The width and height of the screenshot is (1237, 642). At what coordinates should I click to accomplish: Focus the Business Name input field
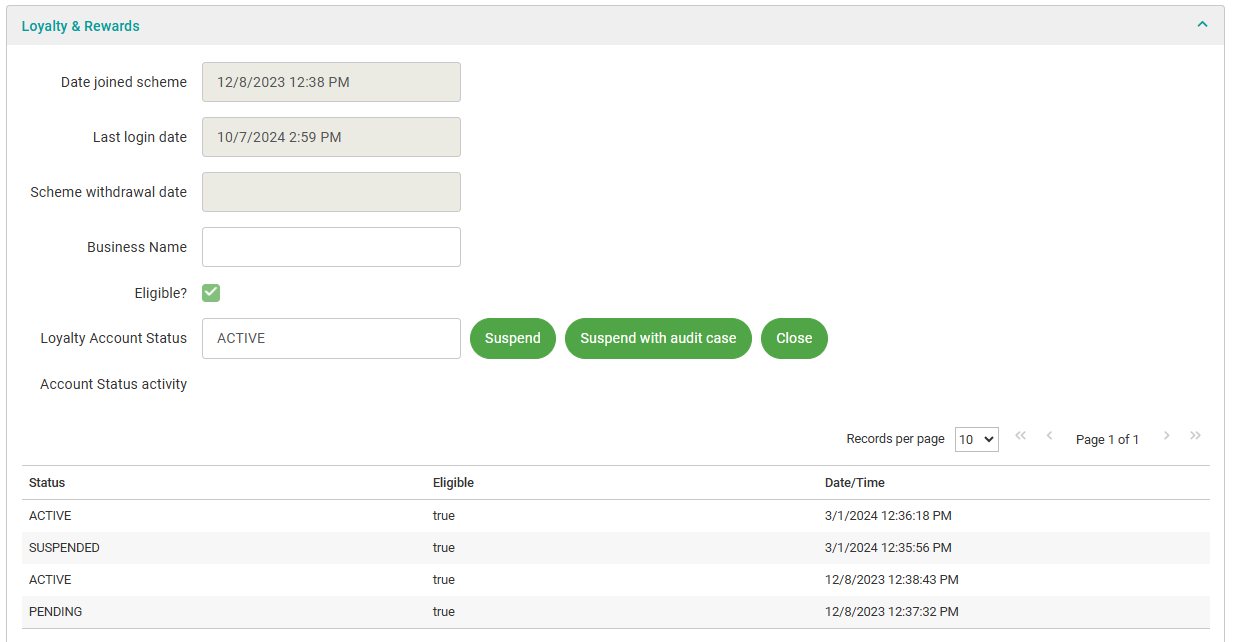coord(331,247)
